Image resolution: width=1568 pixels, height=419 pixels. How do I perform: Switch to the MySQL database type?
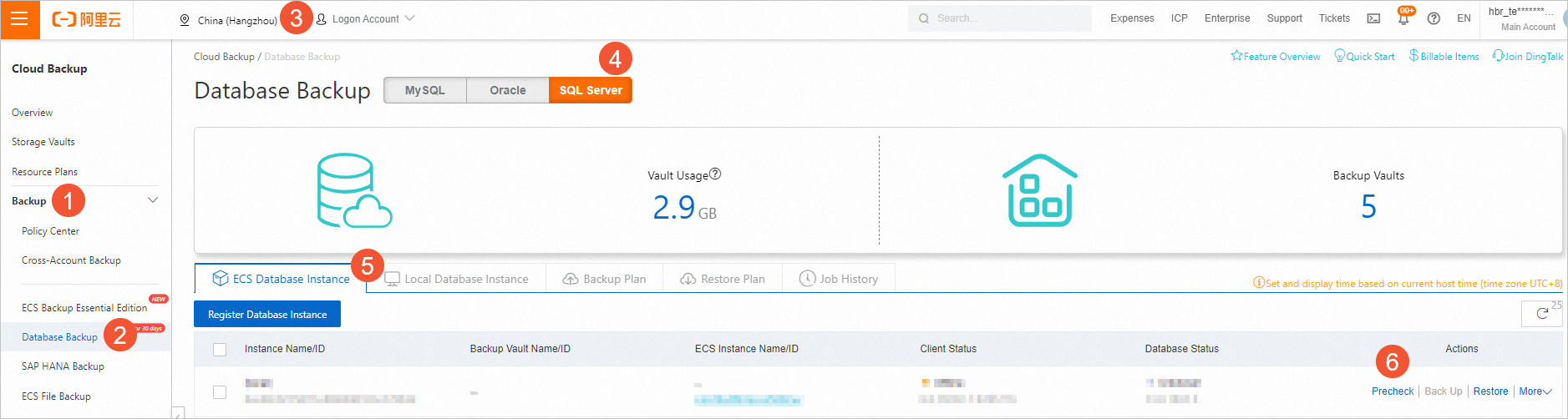pyautogui.click(x=425, y=90)
